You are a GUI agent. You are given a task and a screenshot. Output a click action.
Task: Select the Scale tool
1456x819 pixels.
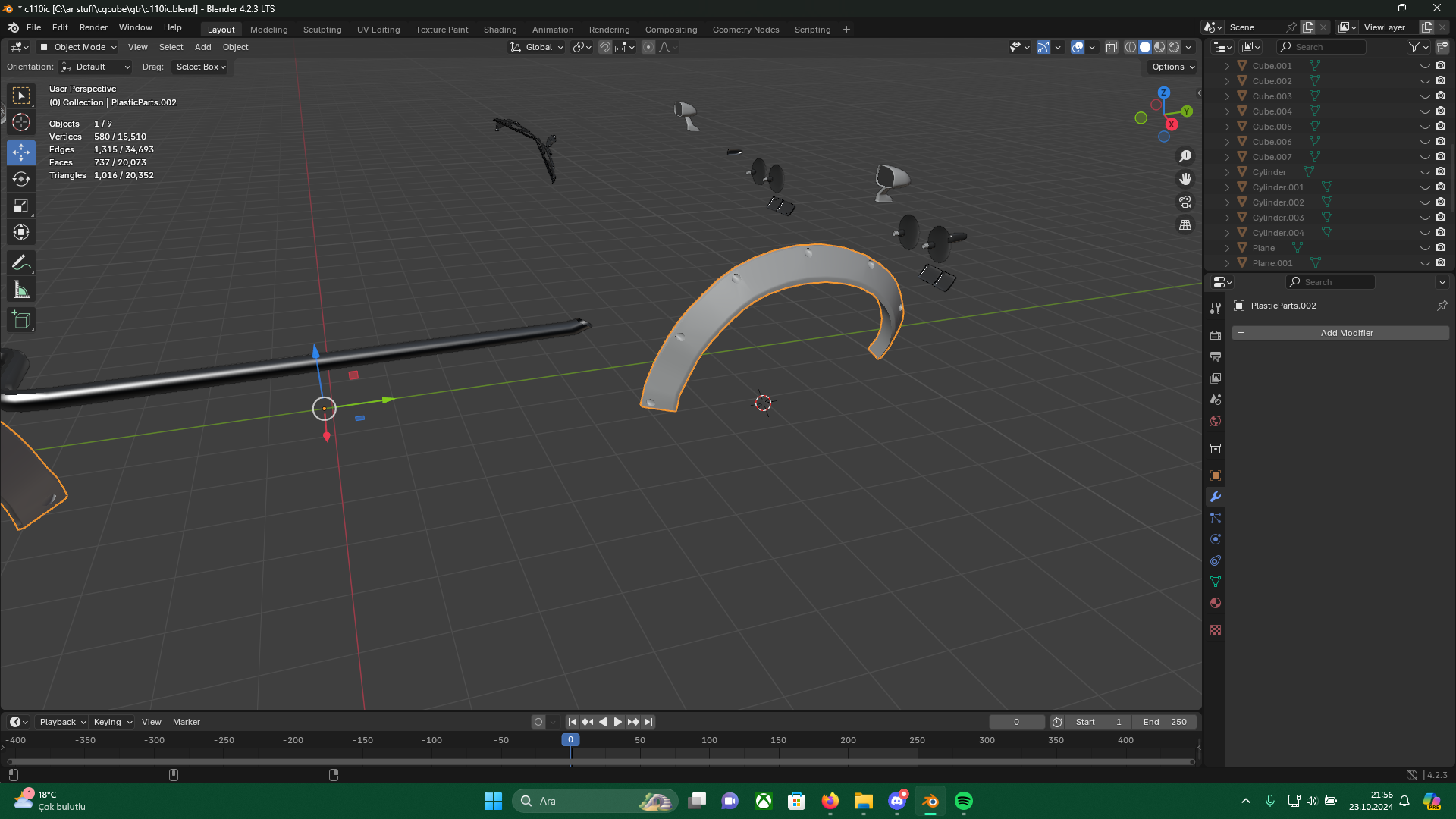click(21, 206)
